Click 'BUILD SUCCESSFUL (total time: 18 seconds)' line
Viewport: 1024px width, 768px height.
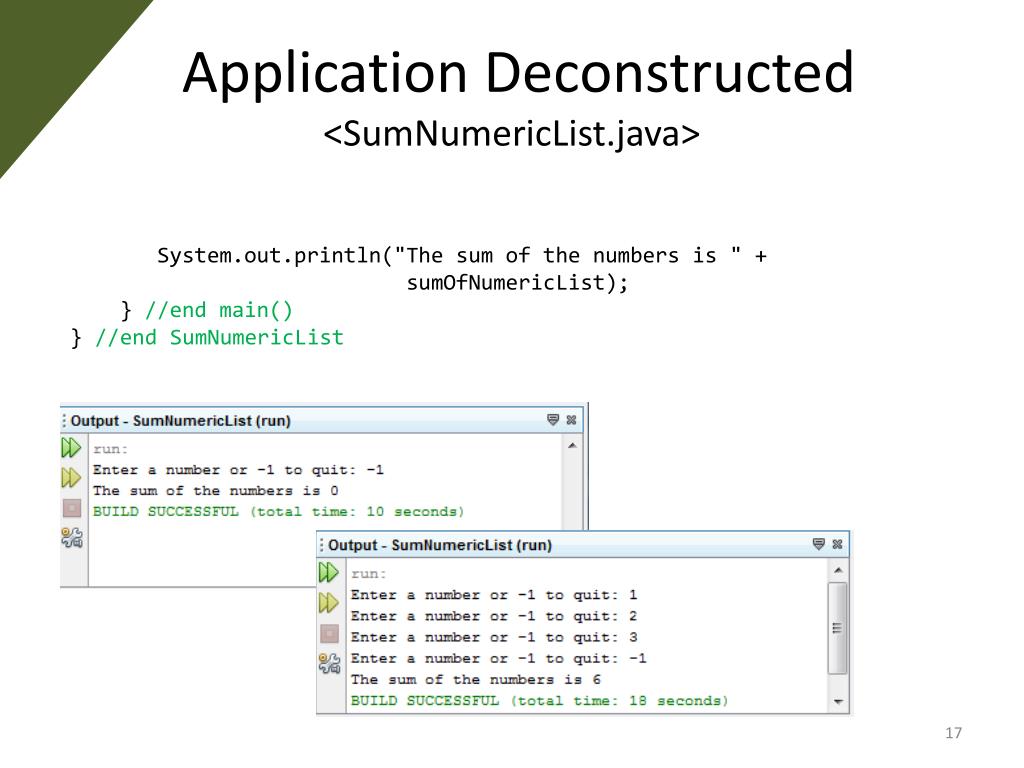539,701
